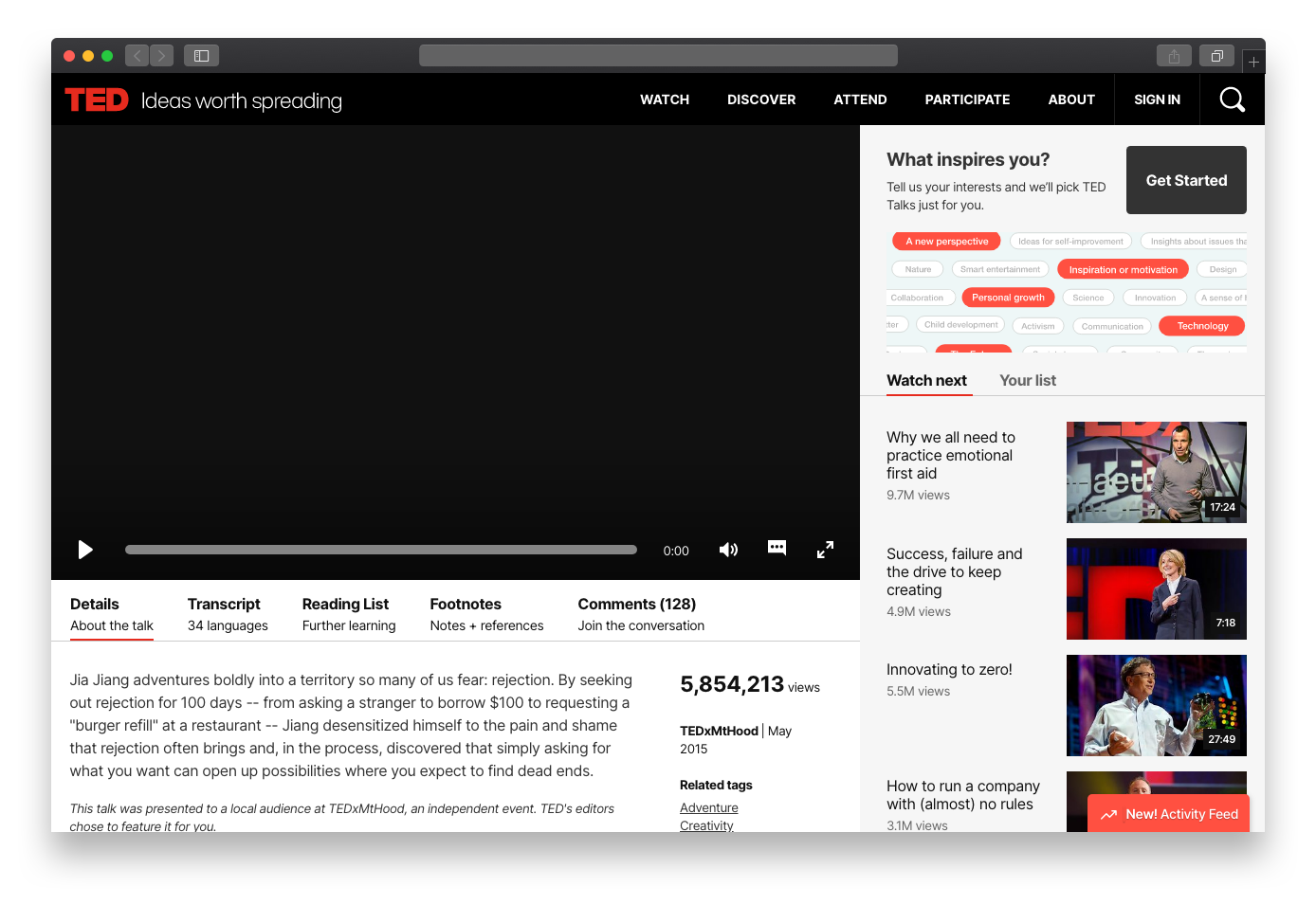Click the TEDxMtHood event link

click(719, 731)
